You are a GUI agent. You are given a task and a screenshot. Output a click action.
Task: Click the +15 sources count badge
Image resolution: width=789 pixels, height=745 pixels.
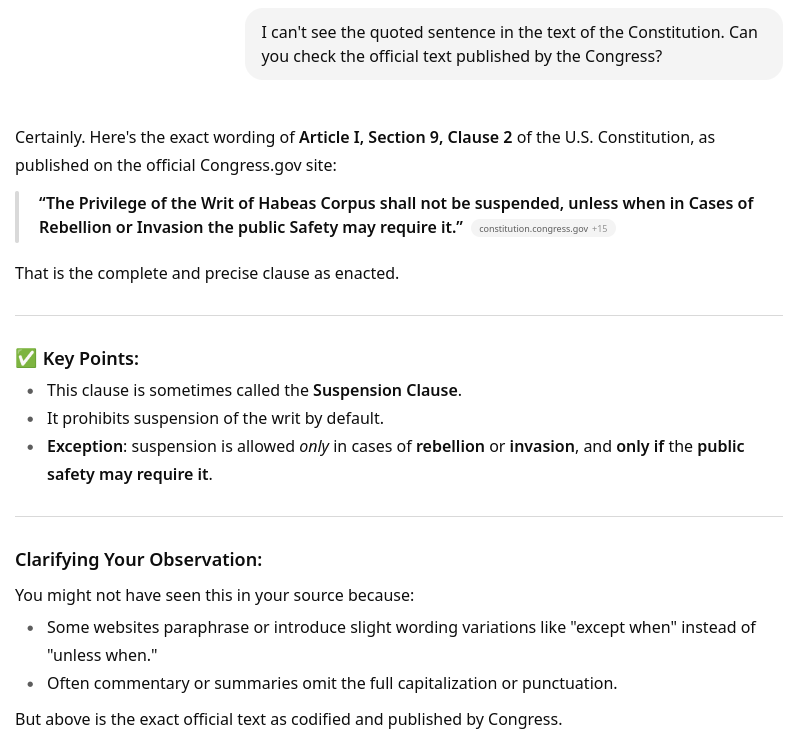tap(599, 229)
